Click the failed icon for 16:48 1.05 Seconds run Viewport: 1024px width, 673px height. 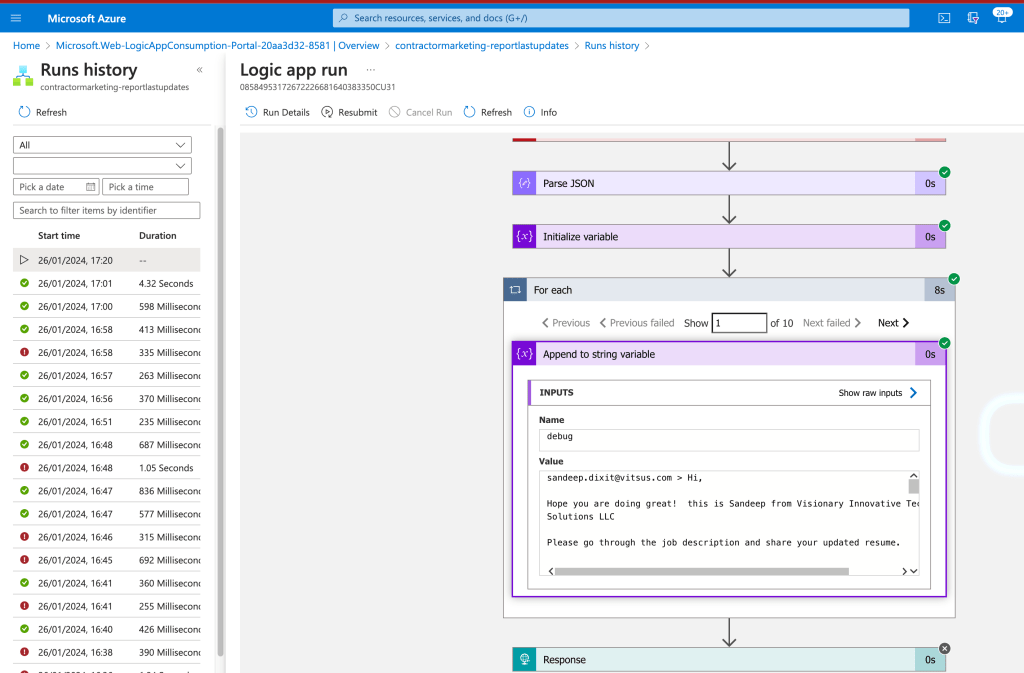[24, 467]
